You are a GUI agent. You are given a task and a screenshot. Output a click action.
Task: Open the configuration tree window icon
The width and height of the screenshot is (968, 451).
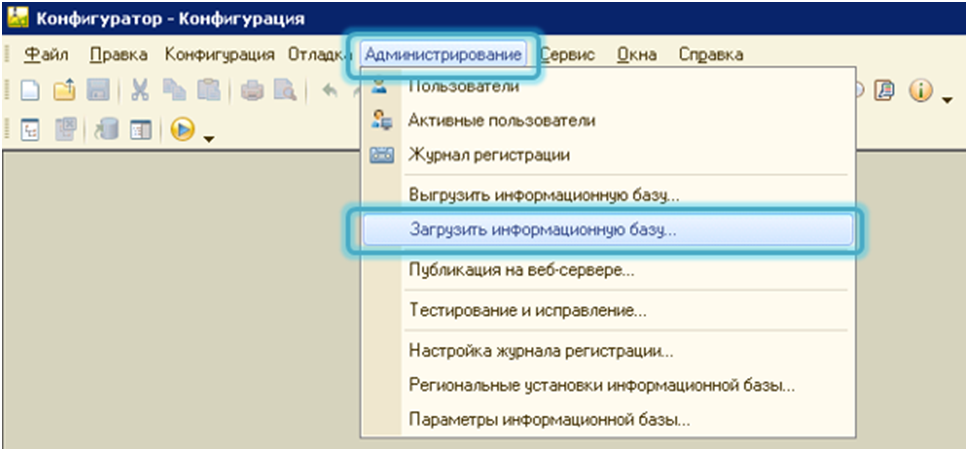(30, 130)
